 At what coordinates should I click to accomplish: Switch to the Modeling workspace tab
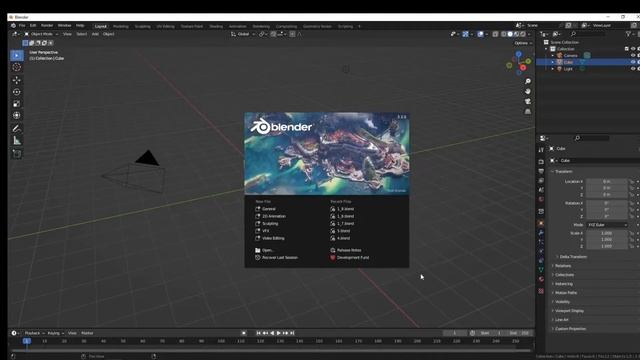pyautogui.click(x=120, y=26)
